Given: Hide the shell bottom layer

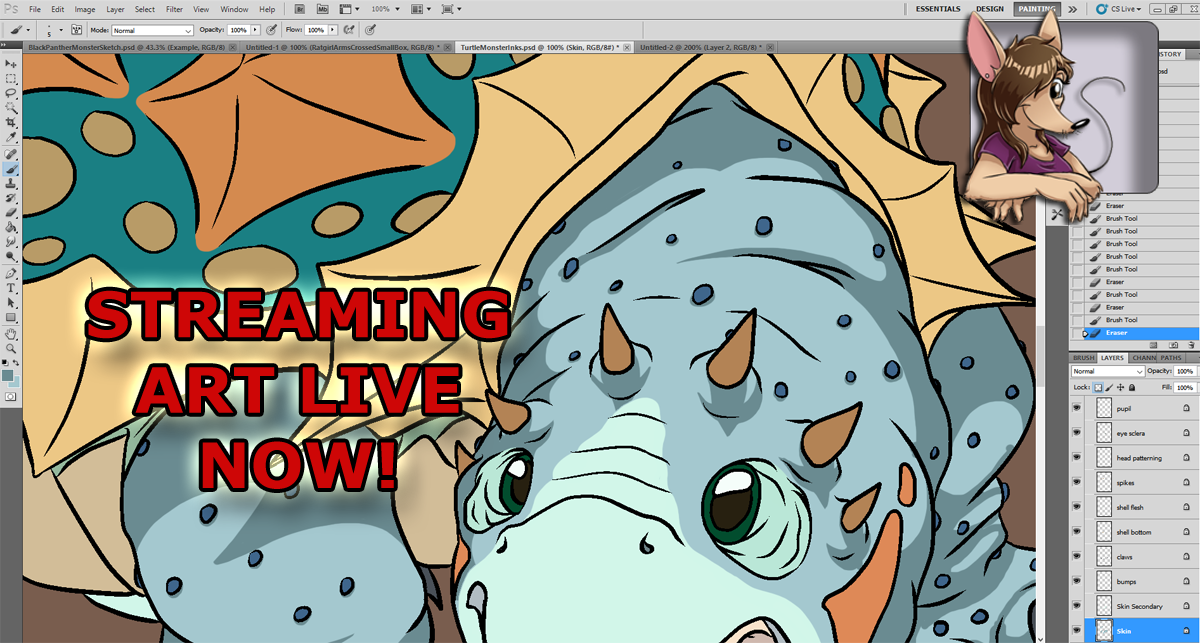Looking at the screenshot, I should pyautogui.click(x=1077, y=532).
